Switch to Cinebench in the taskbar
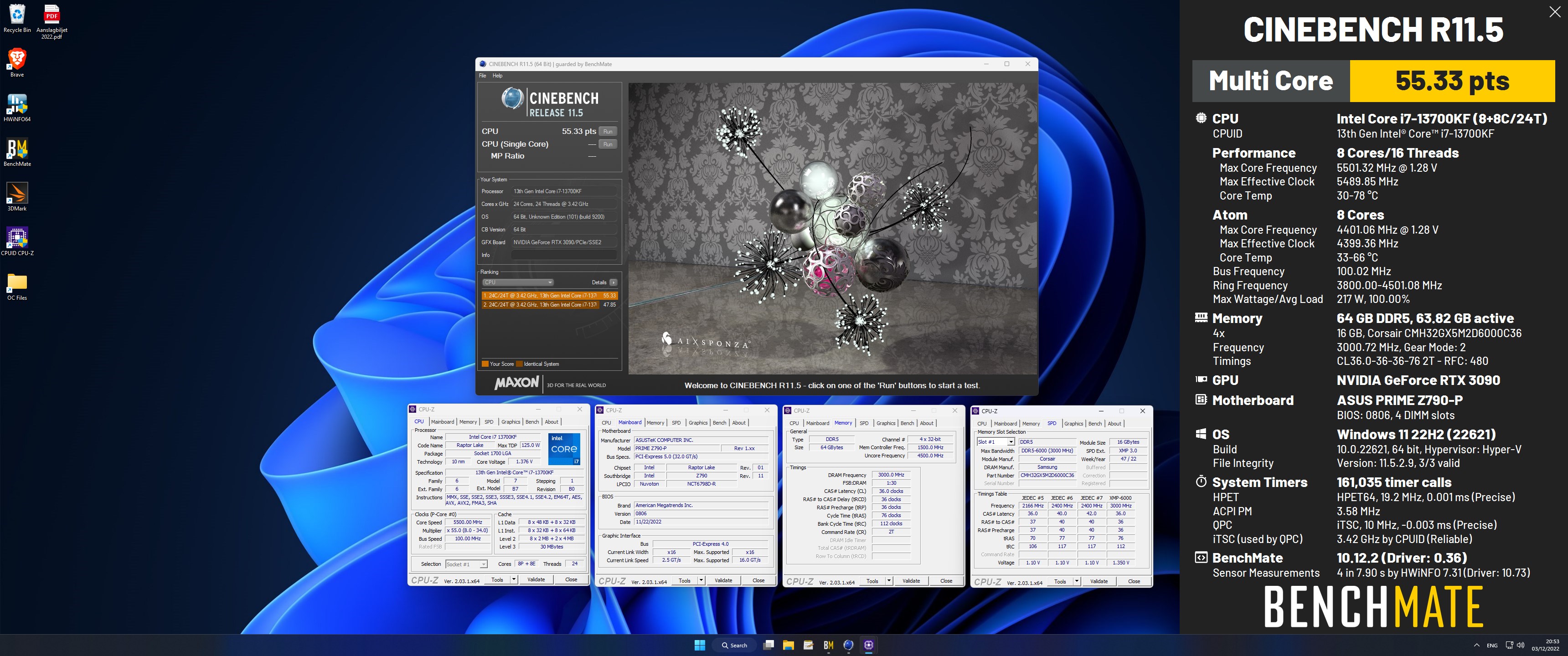Screen dimensions: 1568x656 [x=849, y=645]
